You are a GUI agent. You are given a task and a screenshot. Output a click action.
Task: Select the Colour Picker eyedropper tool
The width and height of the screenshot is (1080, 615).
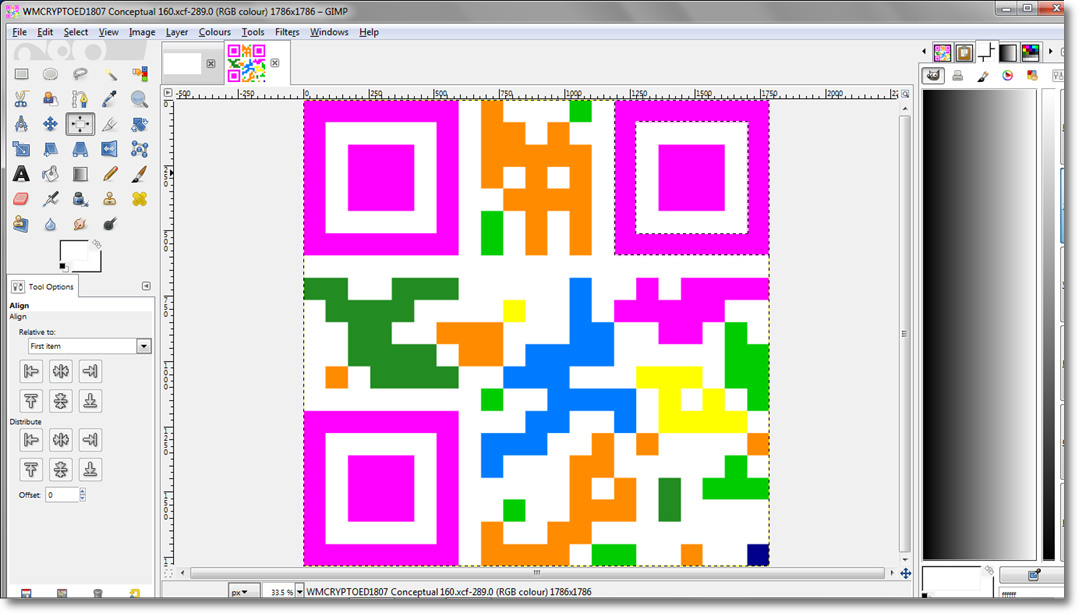(110, 99)
